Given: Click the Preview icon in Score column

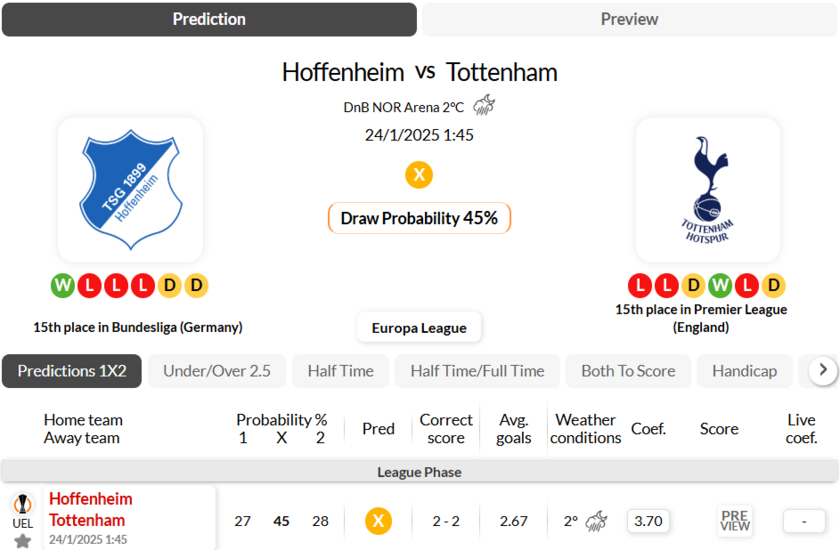Looking at the screenshot, I should (x=734, y=521).
